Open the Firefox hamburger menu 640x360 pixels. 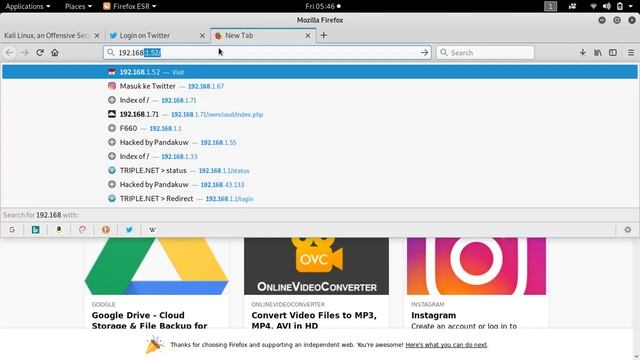pos(631,53)
